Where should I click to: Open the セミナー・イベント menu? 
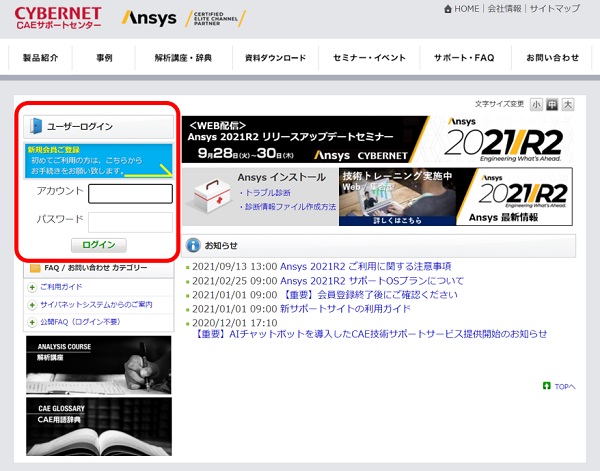[x=369, y=58]
